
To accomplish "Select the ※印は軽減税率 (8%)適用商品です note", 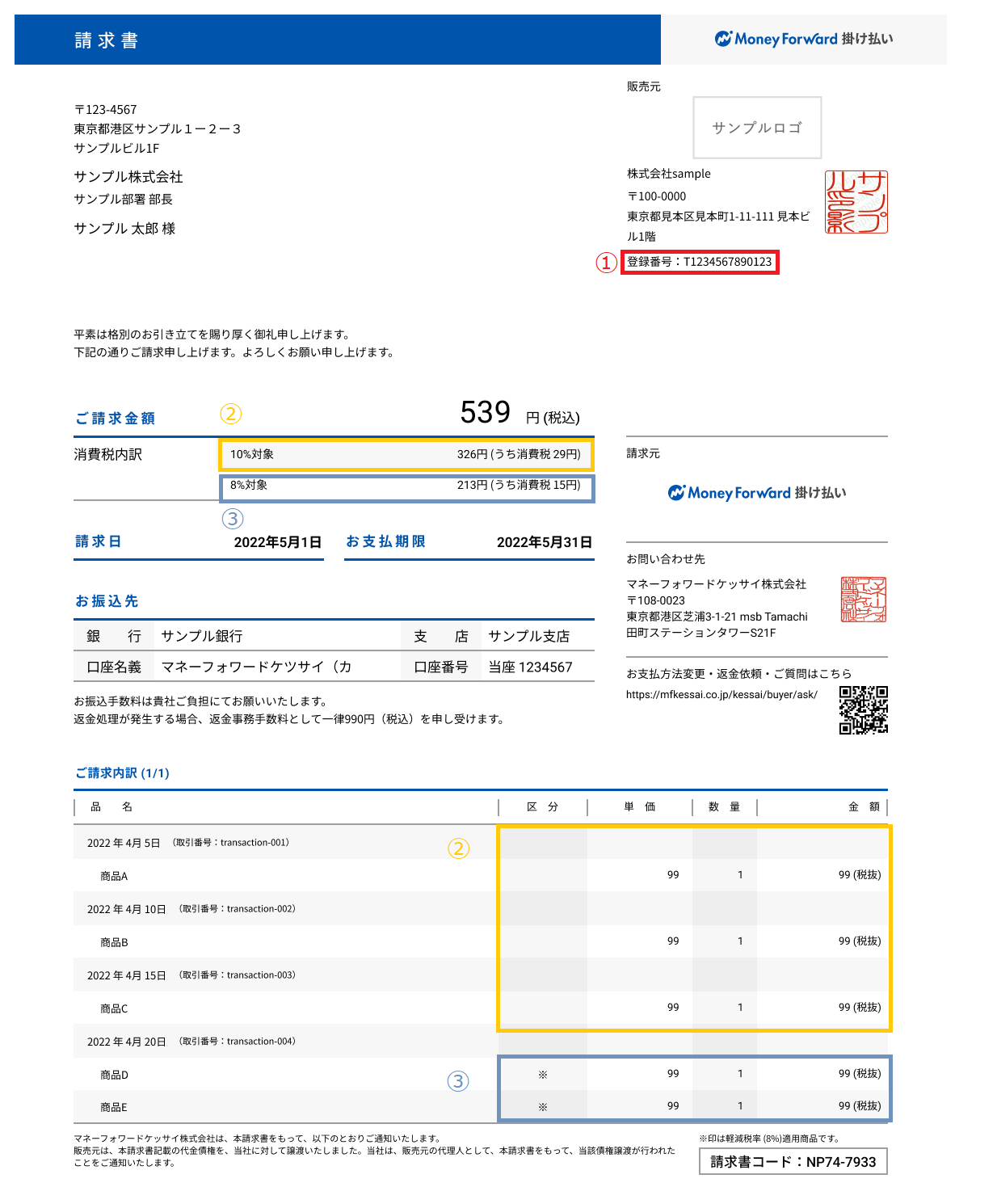I will tap(769, 1139).
